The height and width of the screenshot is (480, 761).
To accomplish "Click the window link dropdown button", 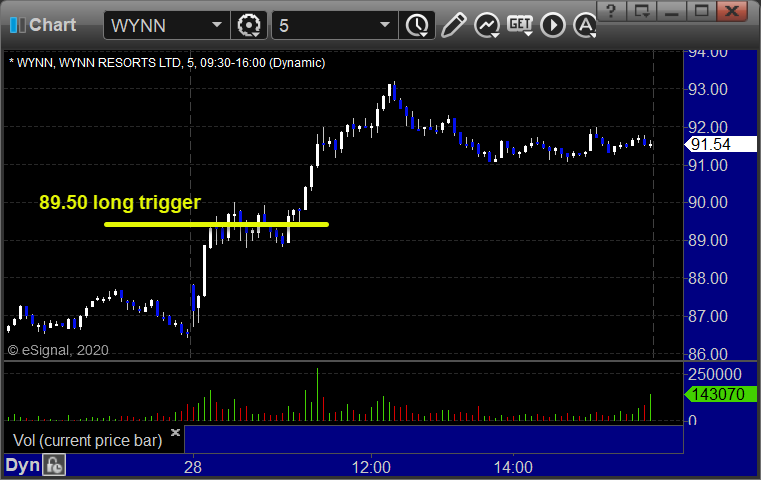I will 641,11.
